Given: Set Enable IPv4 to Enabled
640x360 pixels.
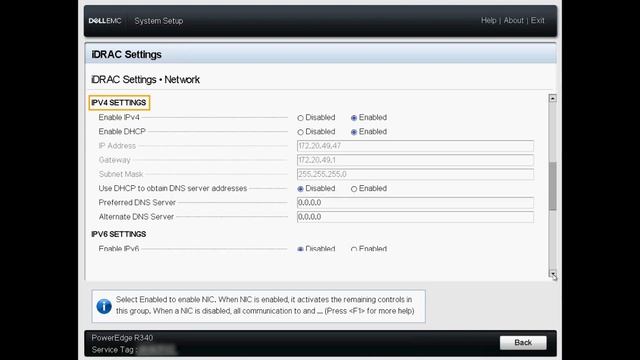Looking at the screenshot, I should pos(354,118).
